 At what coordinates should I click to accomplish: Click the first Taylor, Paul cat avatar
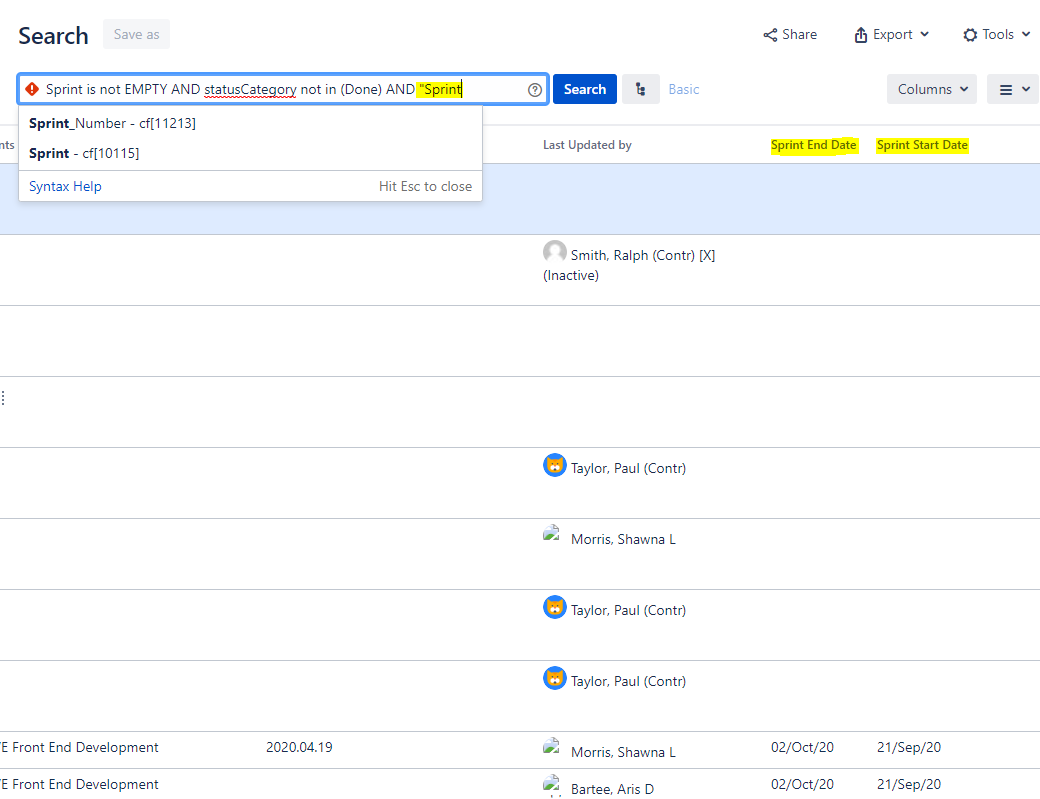[x=554, y=465]
